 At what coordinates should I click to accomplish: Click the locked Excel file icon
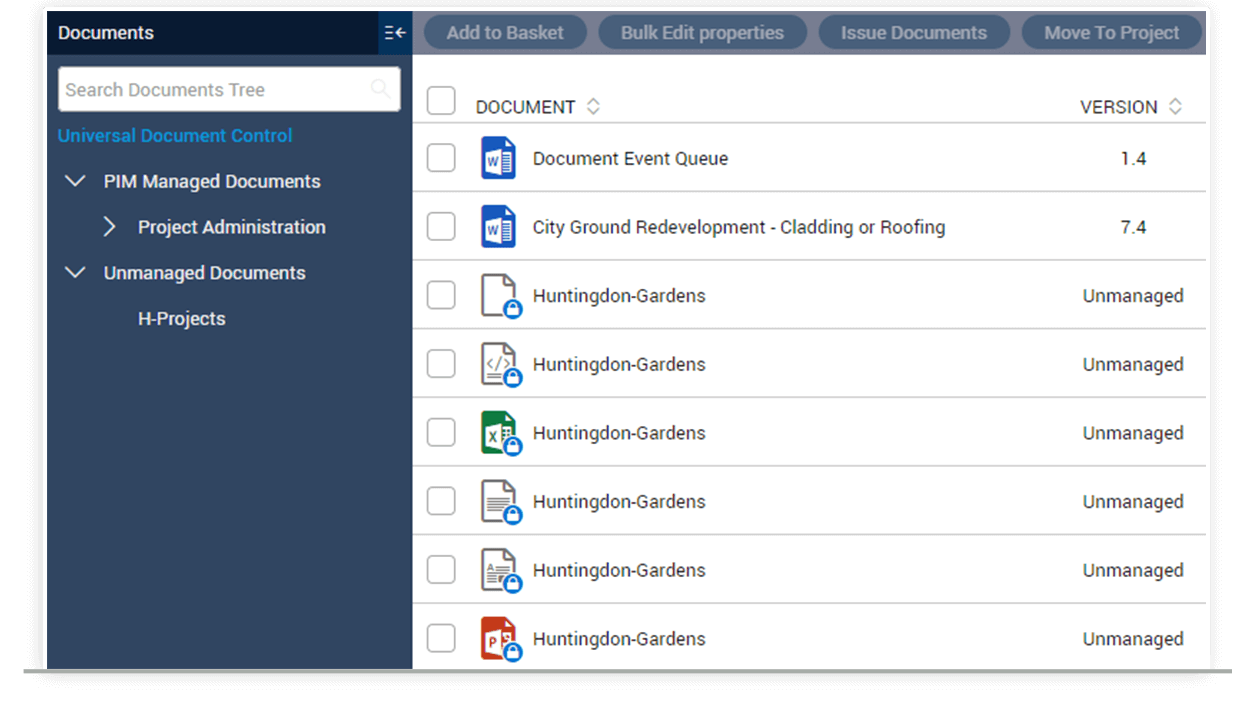[x=498, y=433]
